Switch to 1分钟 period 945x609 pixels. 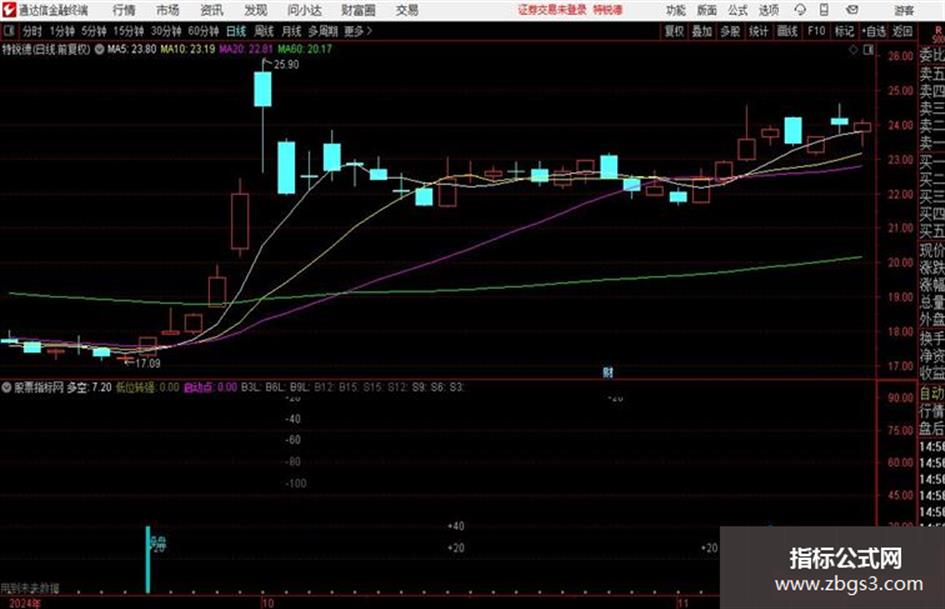(x=62, y=31)
